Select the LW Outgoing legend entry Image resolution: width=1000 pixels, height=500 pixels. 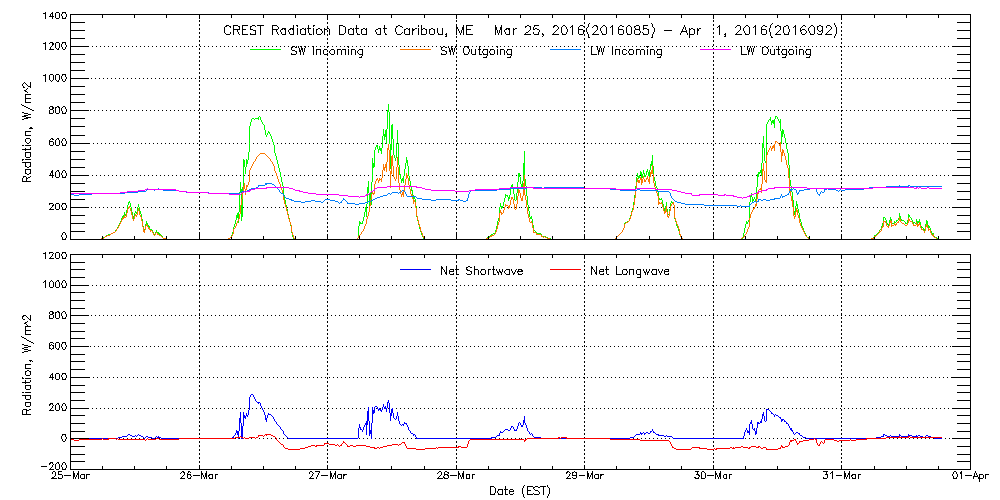pyautogui.click(x=775, y=52)
